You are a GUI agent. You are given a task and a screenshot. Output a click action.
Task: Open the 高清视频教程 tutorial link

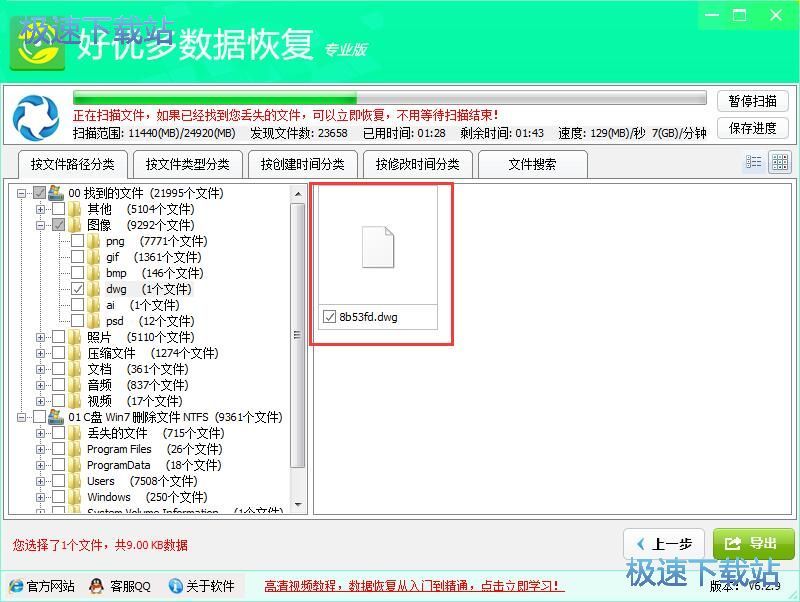pos(414,586)
